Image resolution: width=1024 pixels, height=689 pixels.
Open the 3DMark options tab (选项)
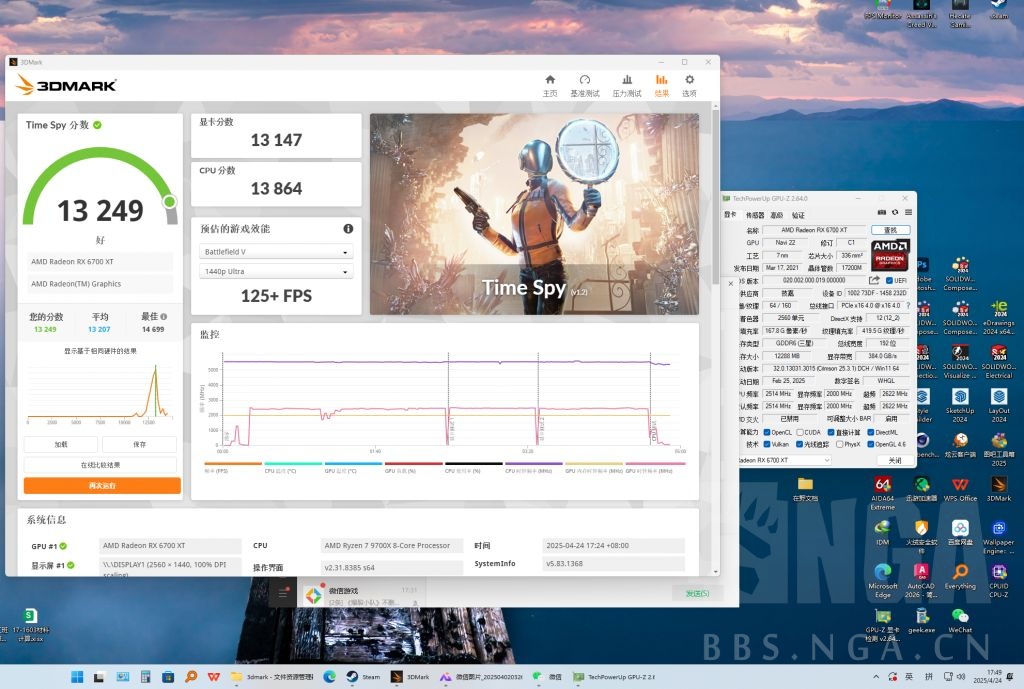click(689, 86)
